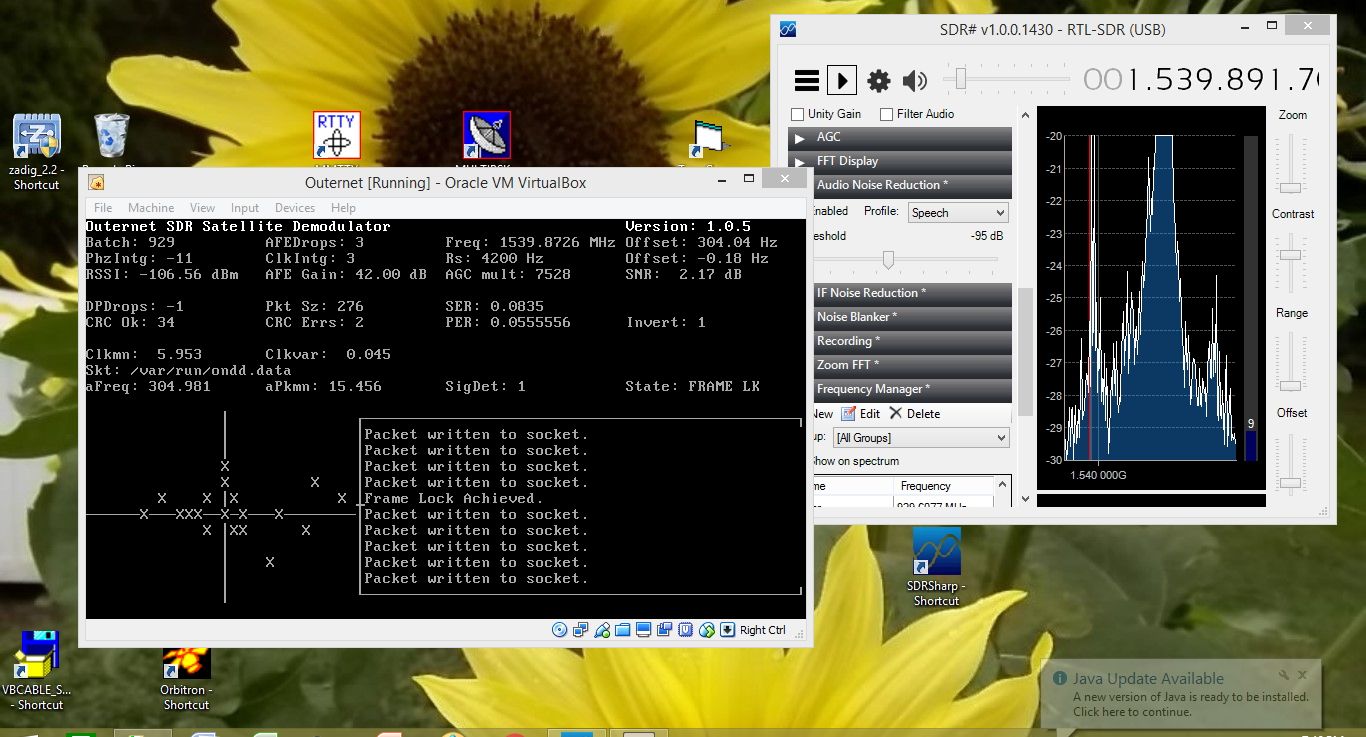The image size is (1366, 737).
Task: Open the Recycle Bin desktop icon
Action: click(x=111, y=143)
